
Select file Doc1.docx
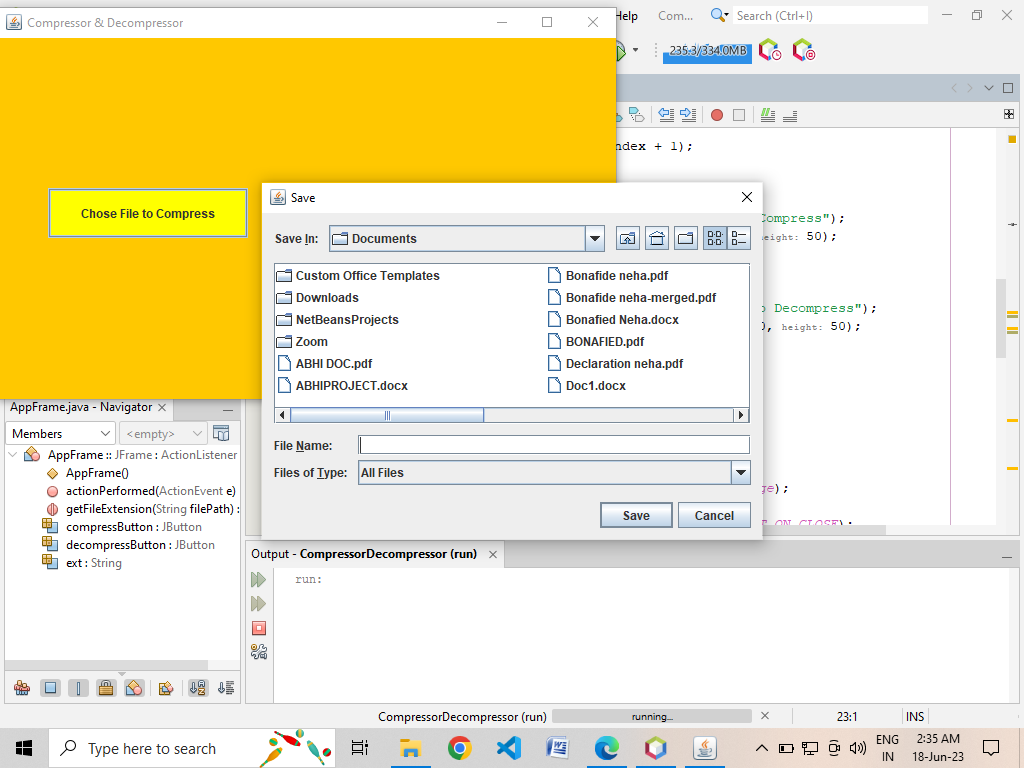click(586, 386)
